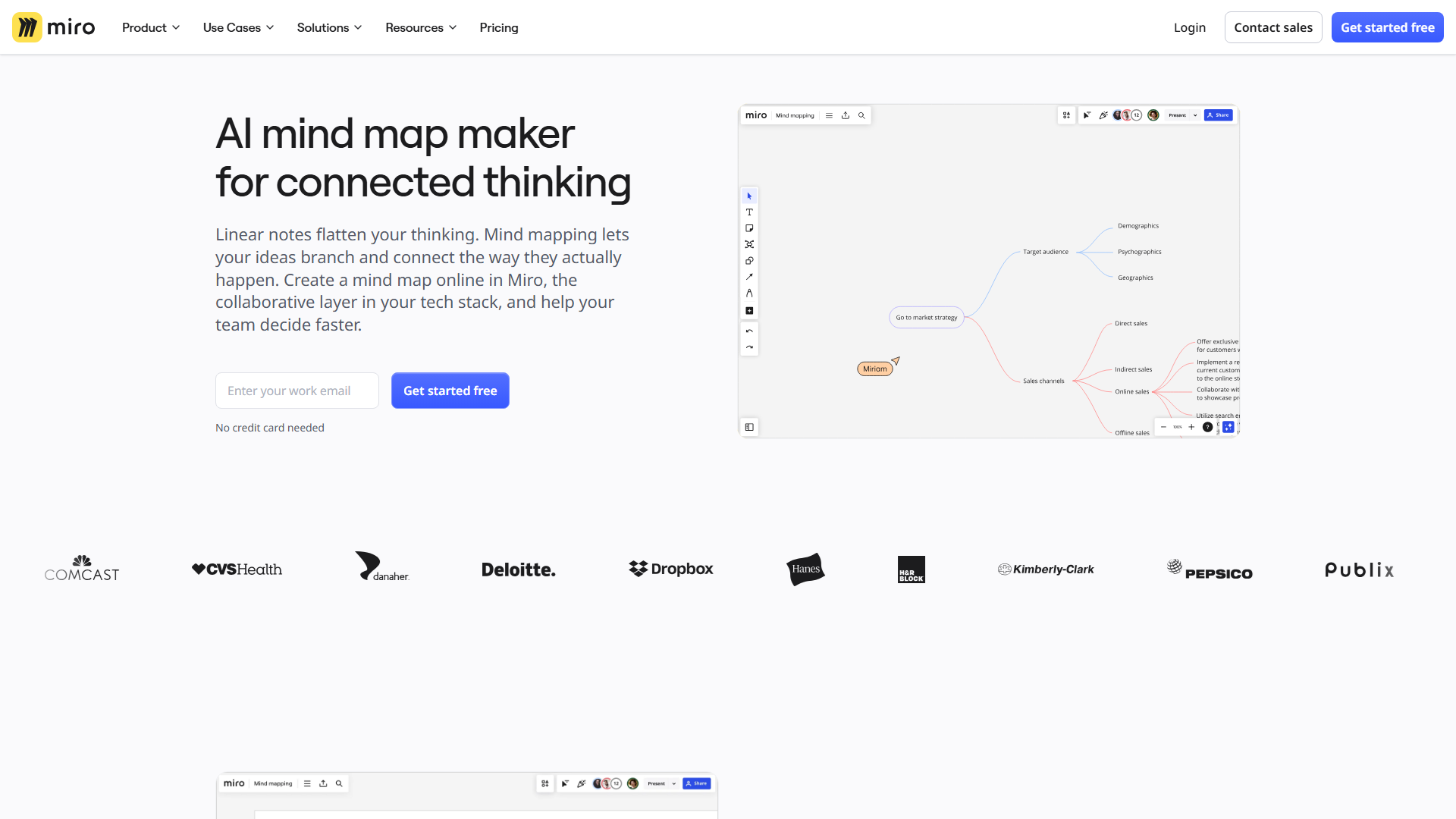Expand the Present chevron in the bottom board preview
Image resolution: width=1456 pixels, height=819 pixels.
(673, 783)
